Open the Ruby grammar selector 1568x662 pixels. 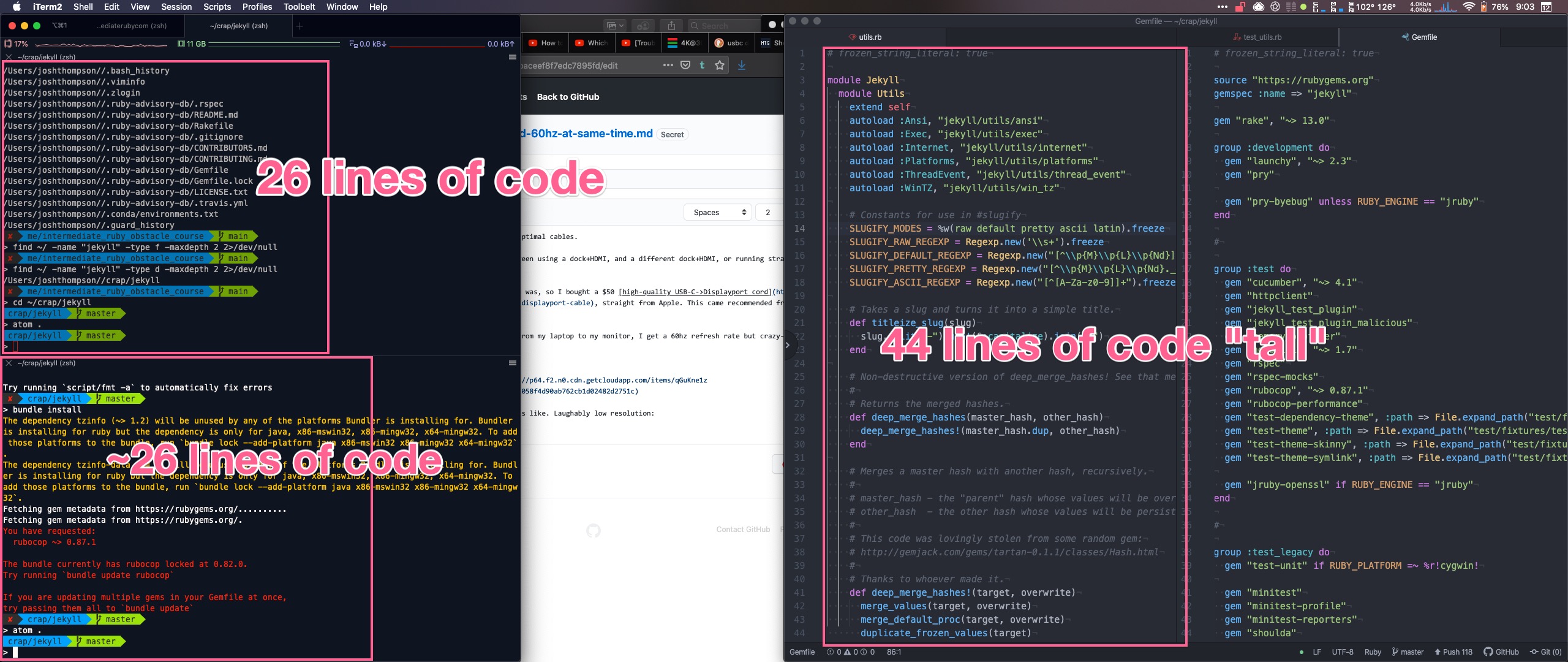1373,652
